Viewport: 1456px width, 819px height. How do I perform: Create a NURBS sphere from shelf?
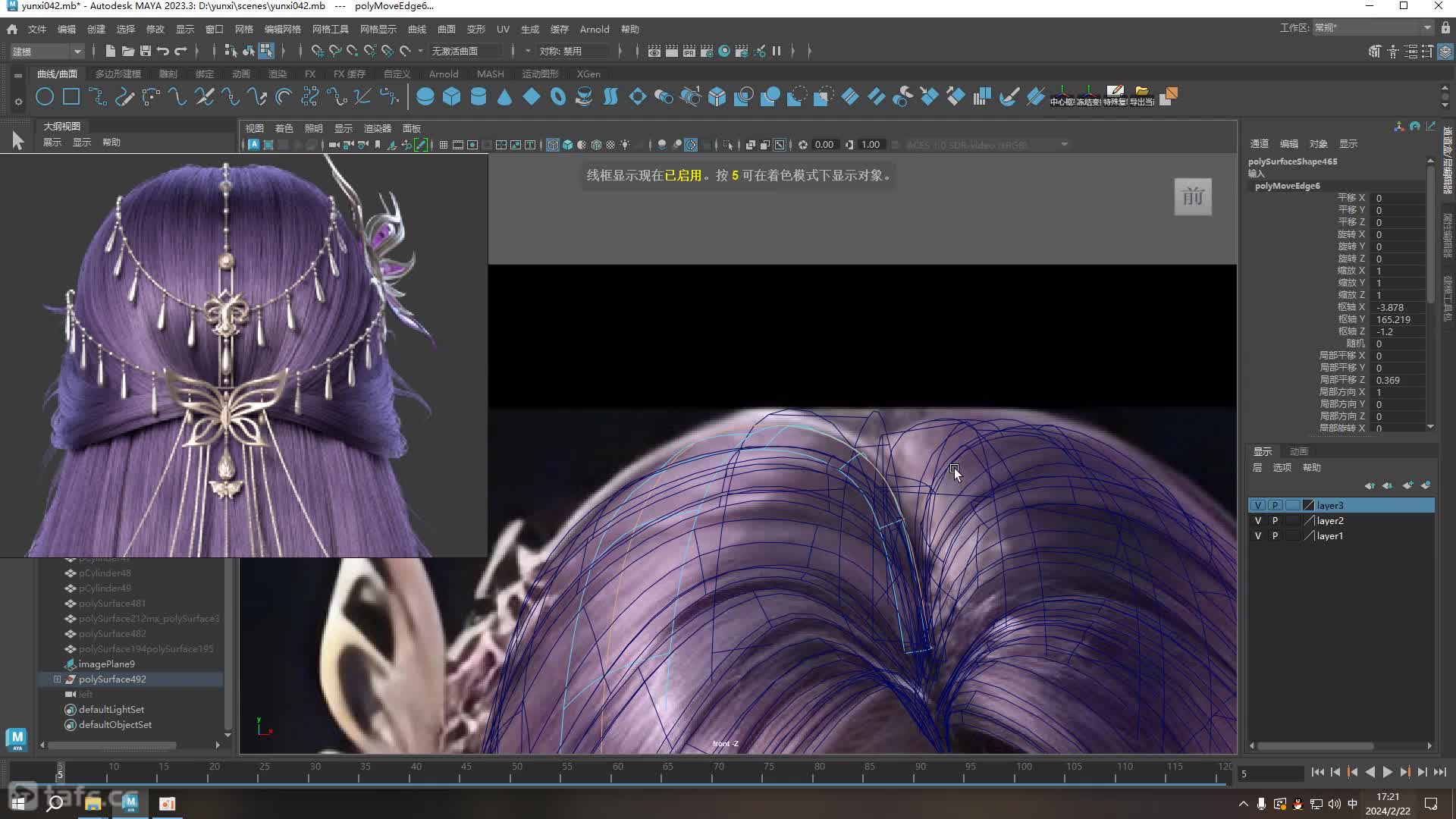pyautogui.click(x=425, y=96)
